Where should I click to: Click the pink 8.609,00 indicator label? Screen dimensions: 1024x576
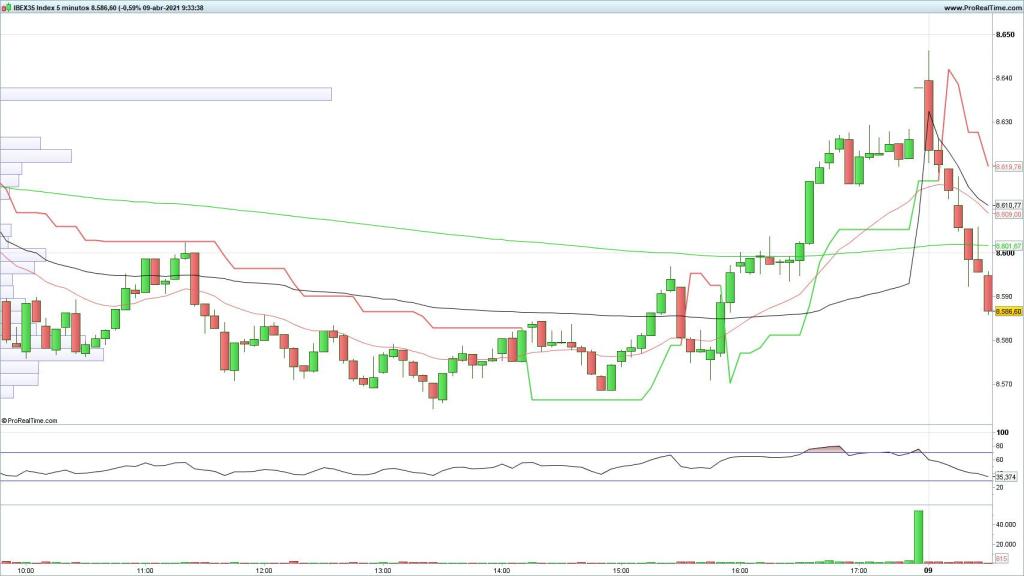click(x=1008, y=214)
